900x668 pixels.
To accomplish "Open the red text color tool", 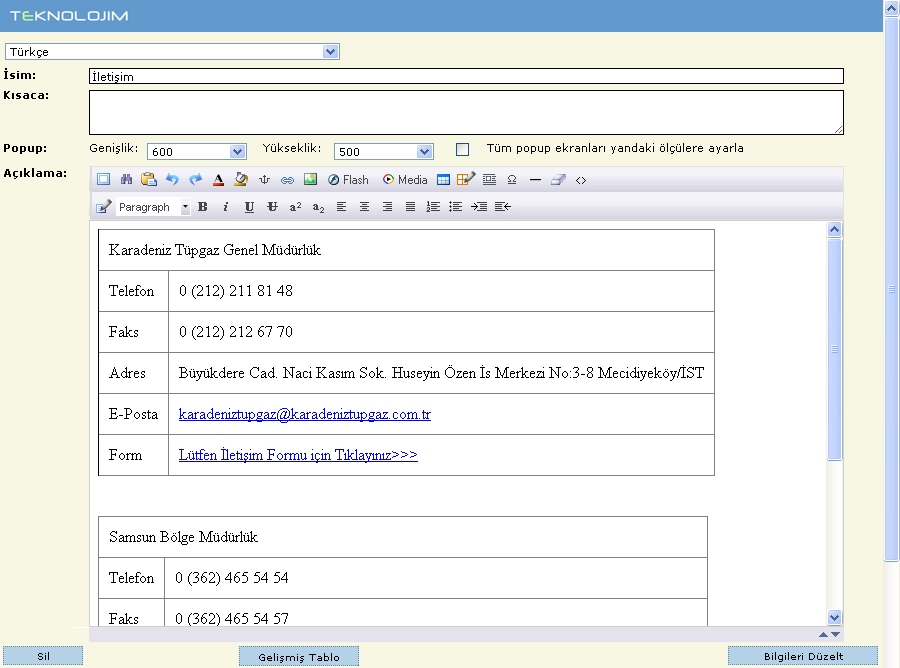I will click(218, 180).
